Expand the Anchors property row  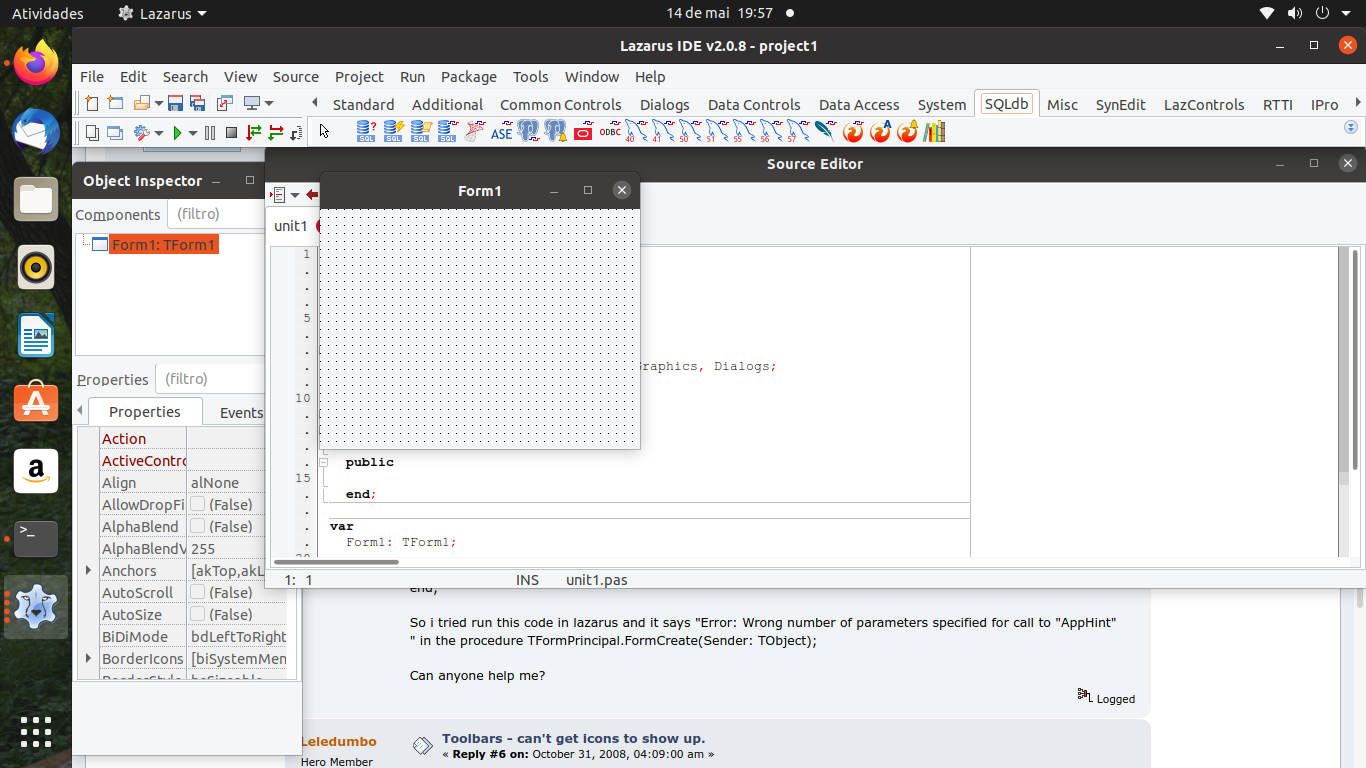tap(89, 571)
